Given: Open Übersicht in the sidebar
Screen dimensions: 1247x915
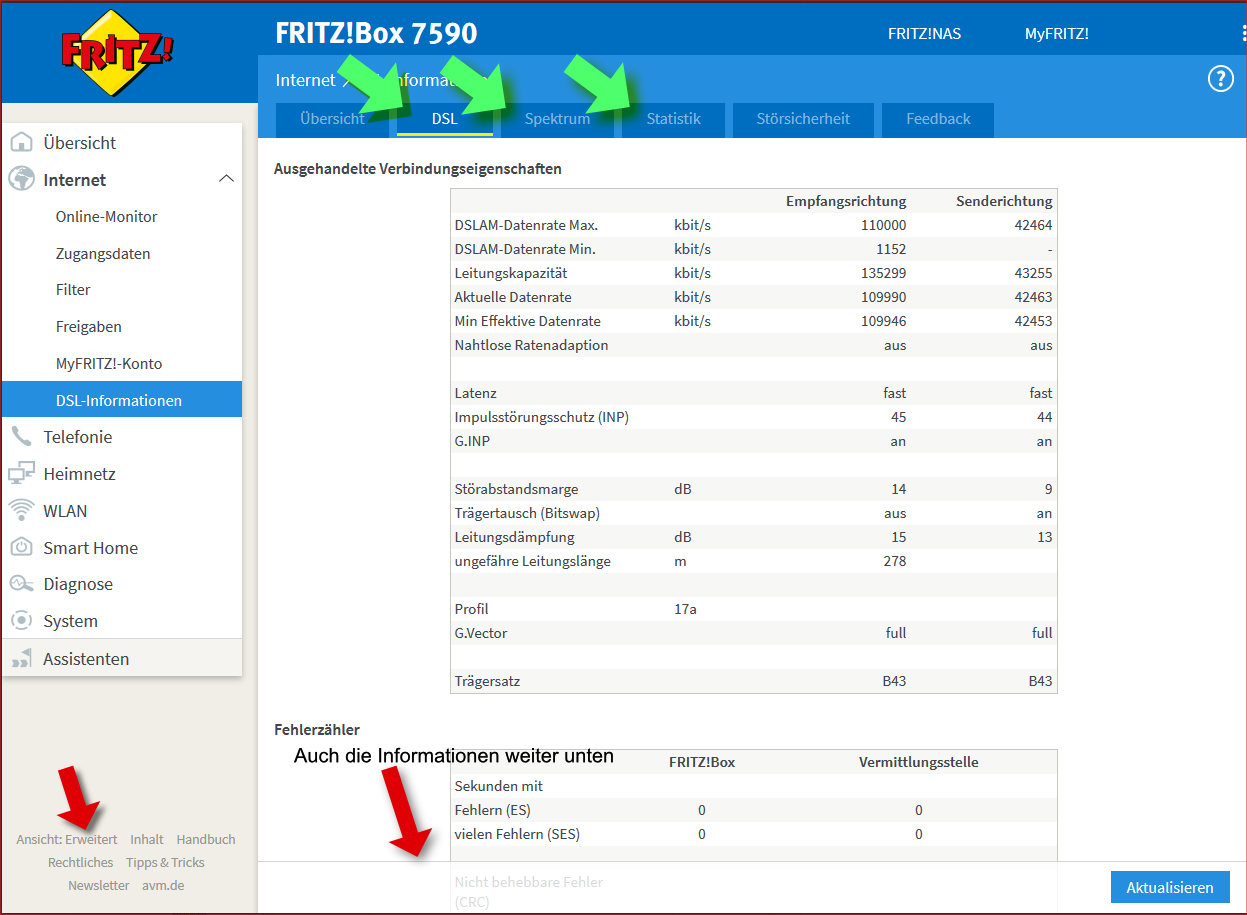Looking at the screenshot, I should point(80,143).
